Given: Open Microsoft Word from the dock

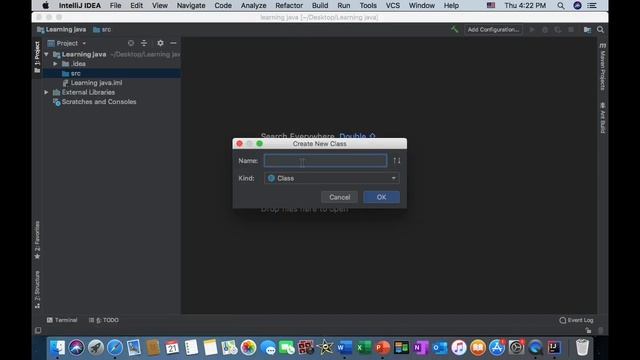Looking at the screenshot, I should click(x=344, y=347).
